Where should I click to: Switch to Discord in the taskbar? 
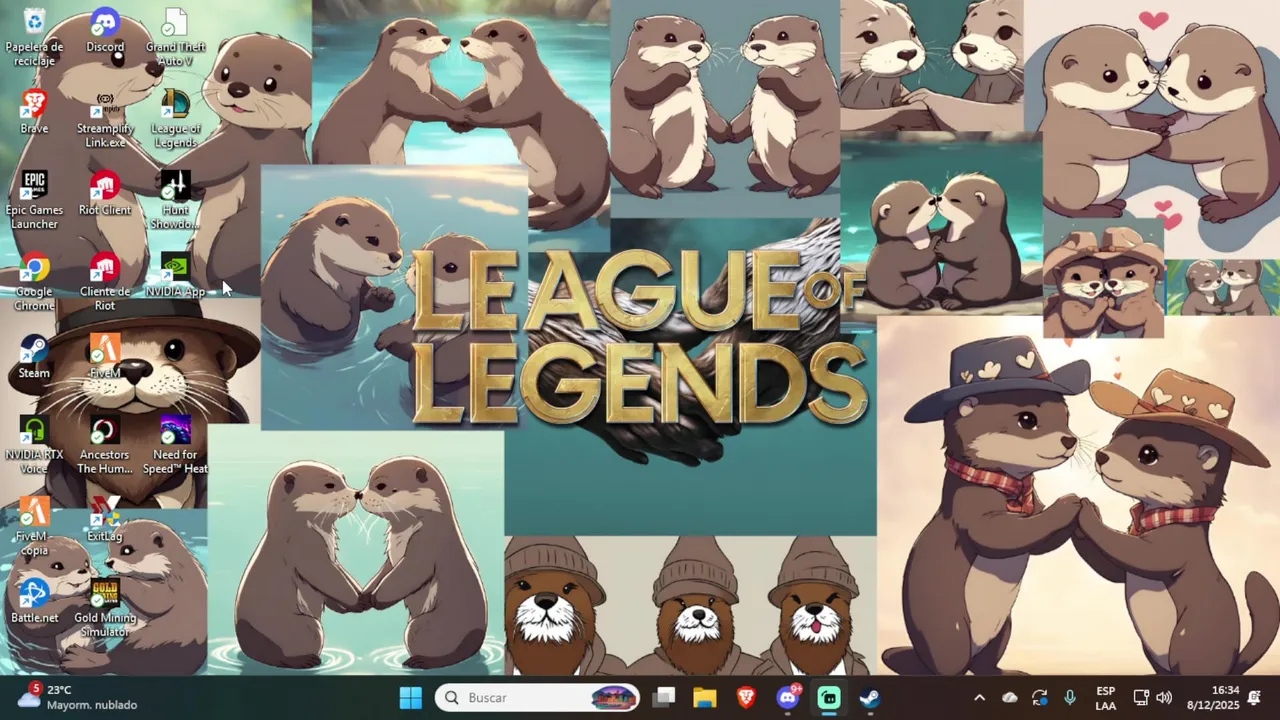[788, 698]
